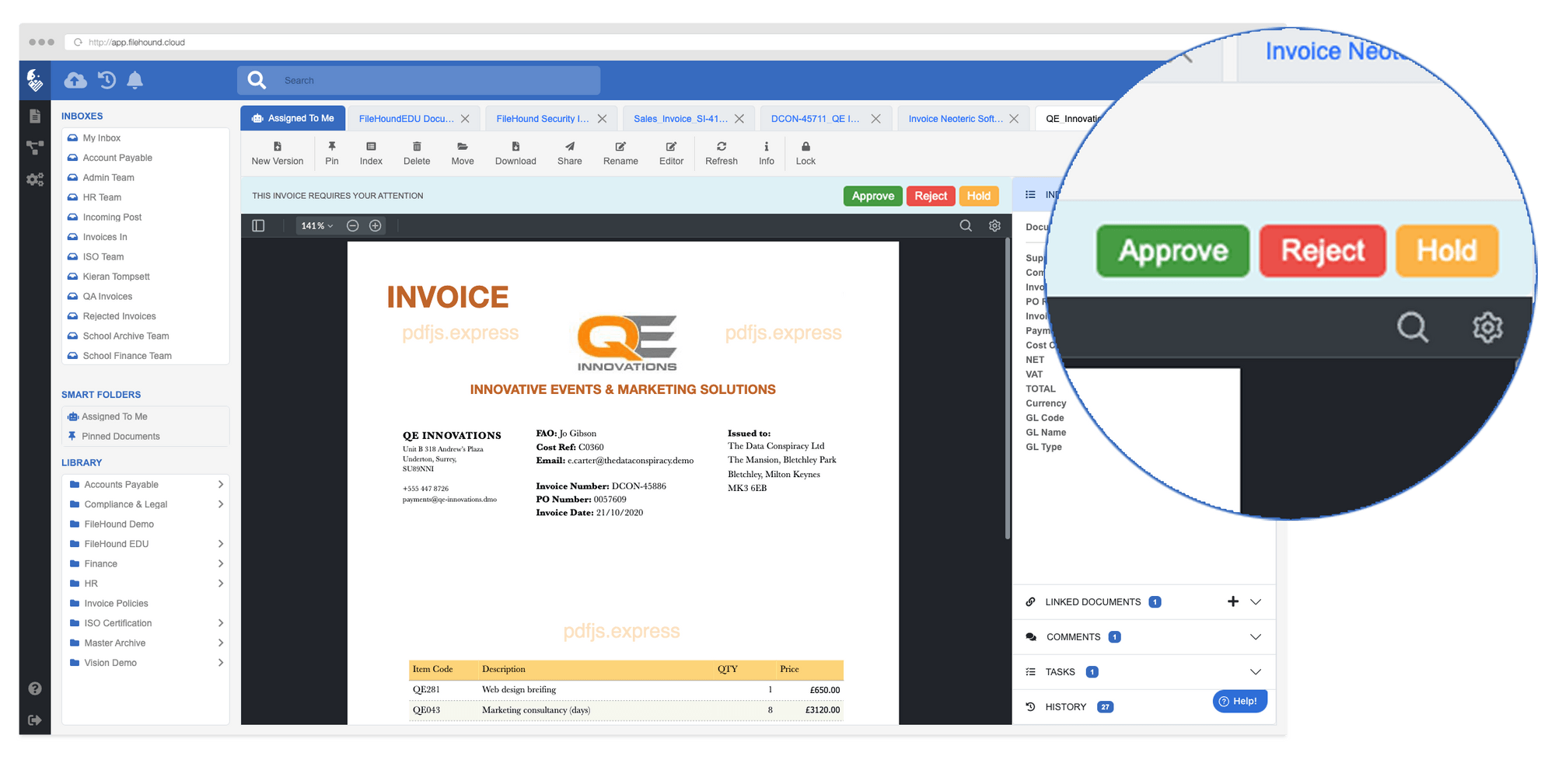Open the document Editor
This screenshot has width=1555, height=784.
670,152
